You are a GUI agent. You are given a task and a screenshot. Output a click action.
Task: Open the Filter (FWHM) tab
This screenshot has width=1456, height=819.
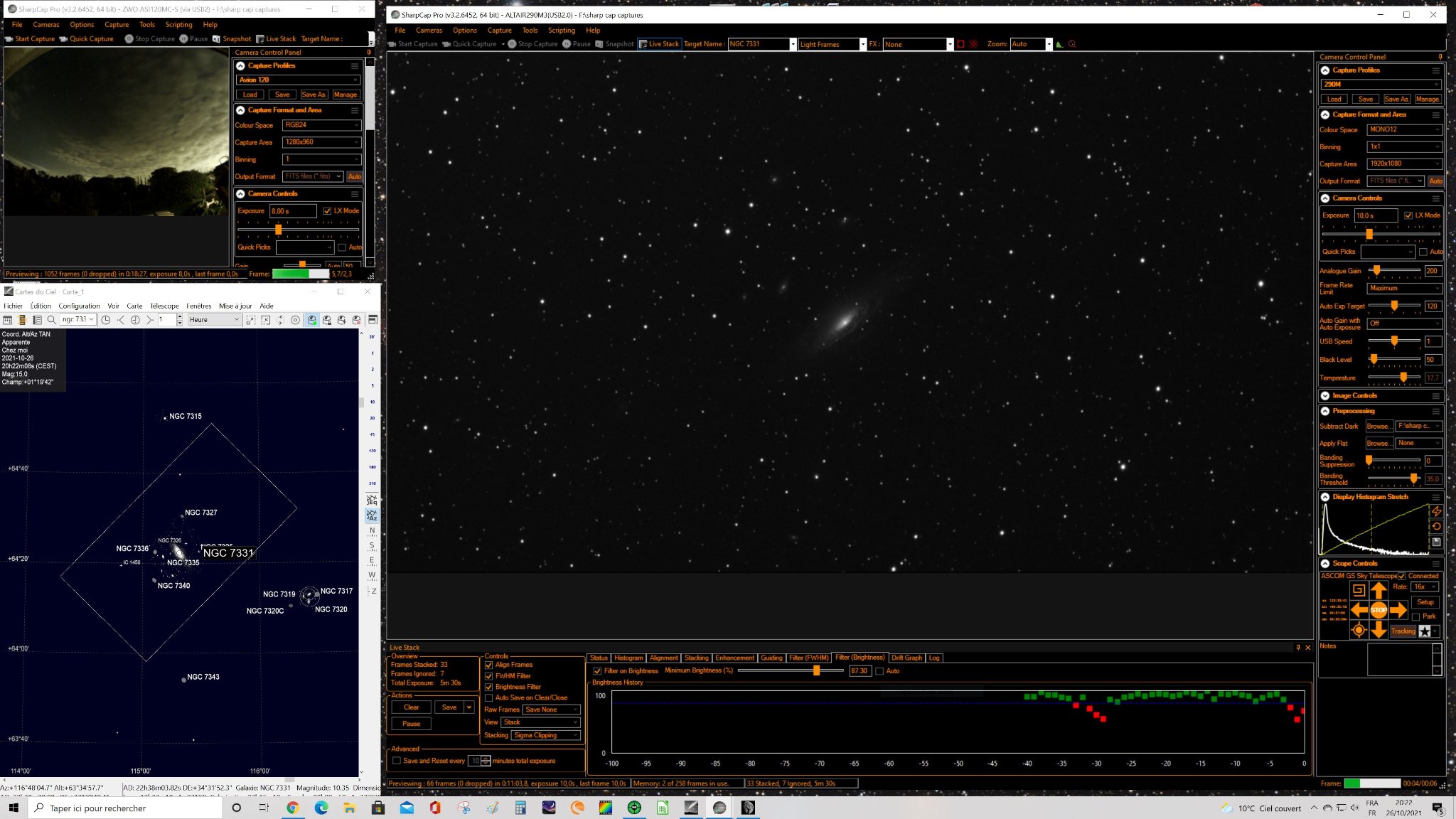click(x=809, y=658)
